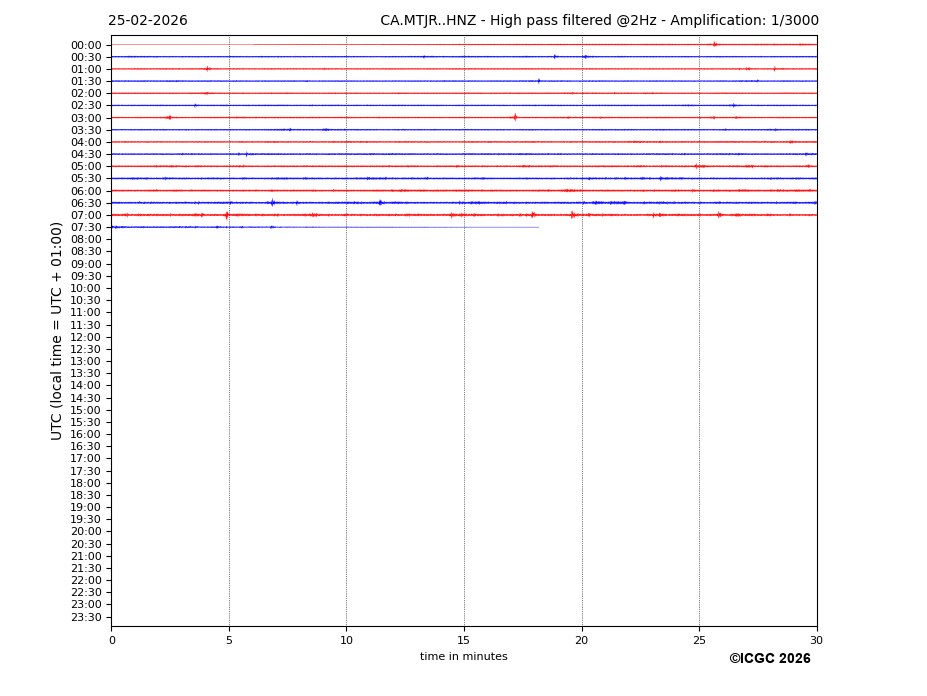Select the 03:00 time row label
The height and width of the screenshot is (696, 927).
tap(85, 118)
